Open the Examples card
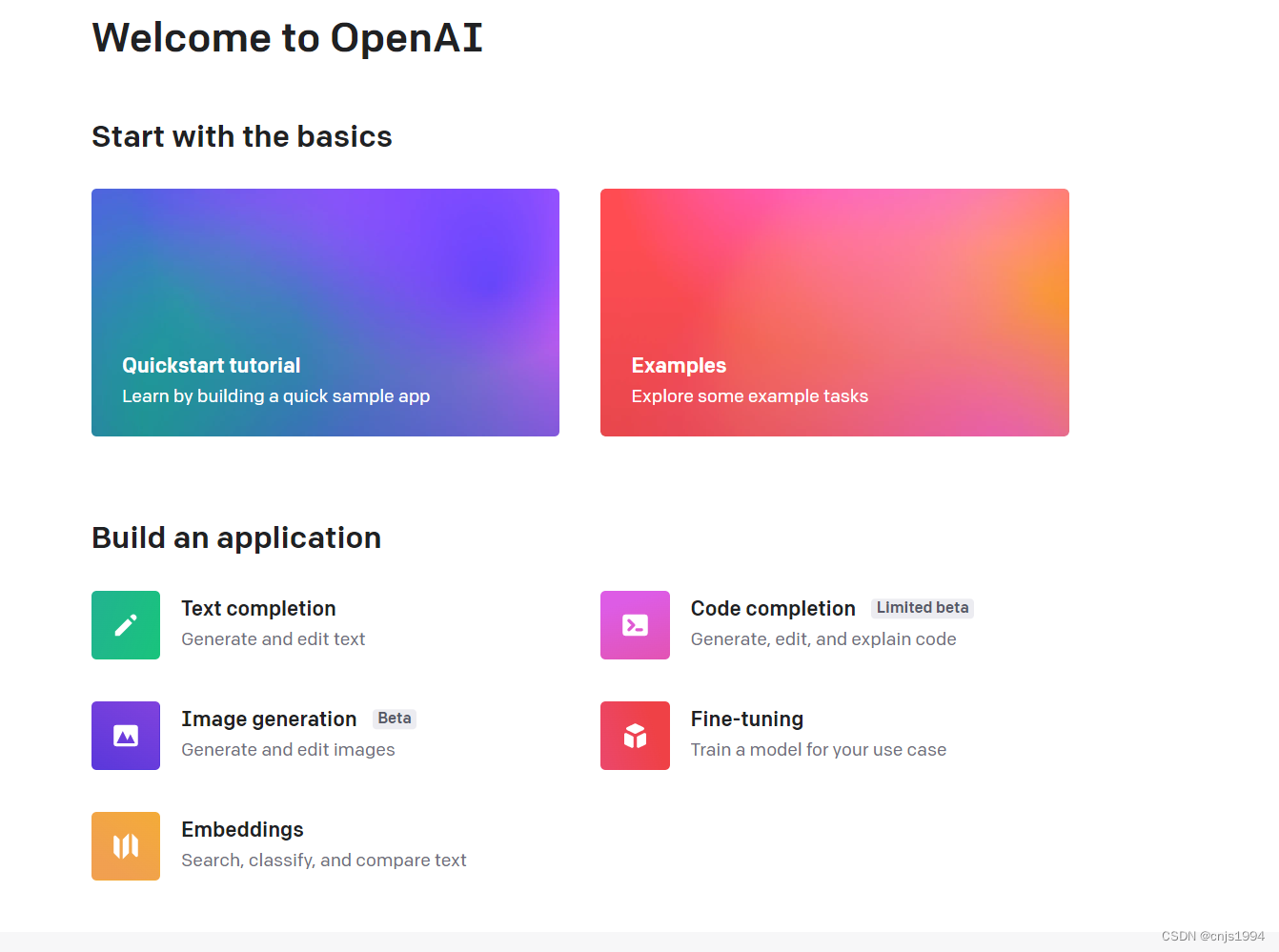This screenshot has height=952, width=1279. [x=835, y=313]
